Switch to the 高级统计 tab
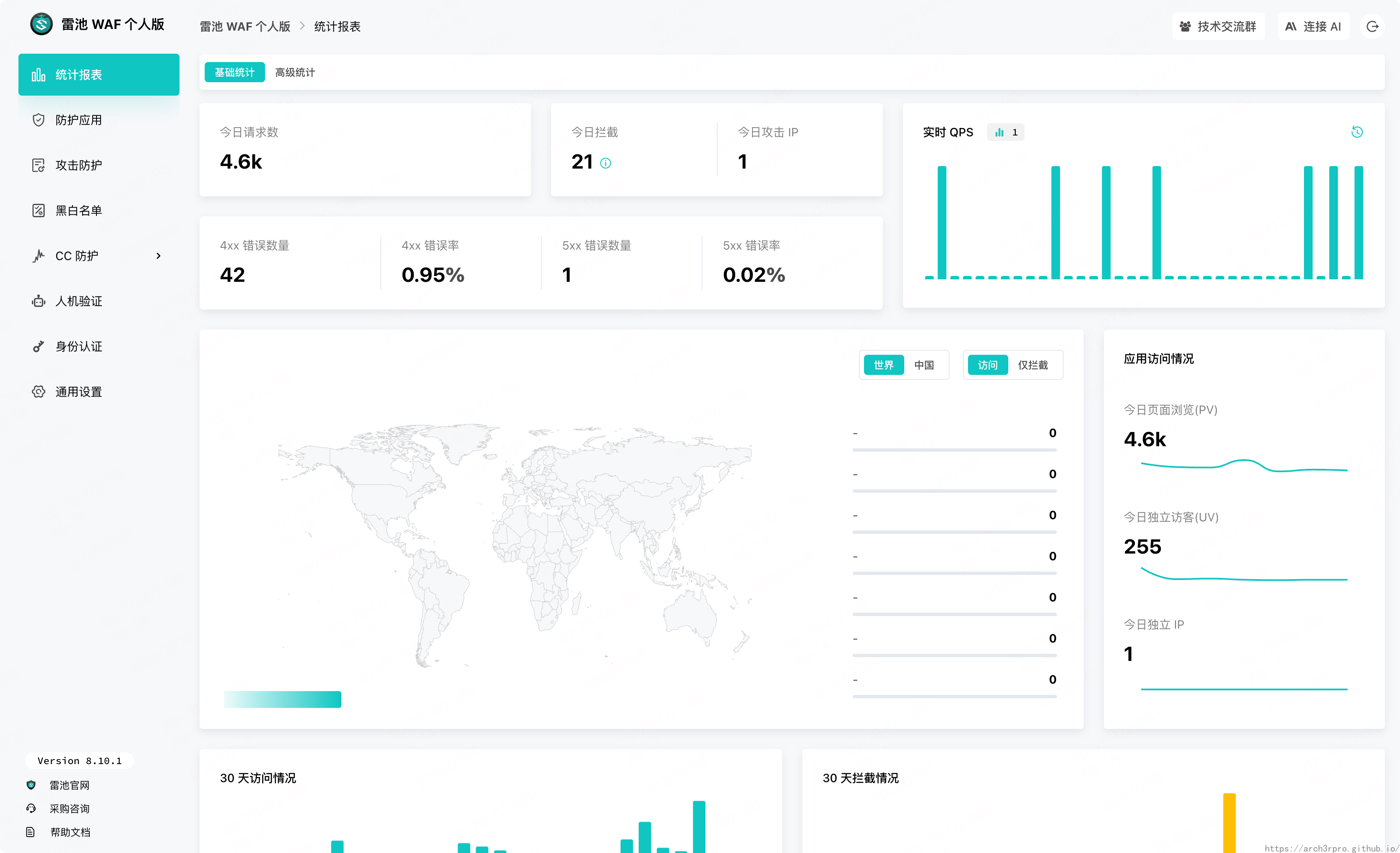The width and height of the screenshot is (1400, 853). point(294,72)
